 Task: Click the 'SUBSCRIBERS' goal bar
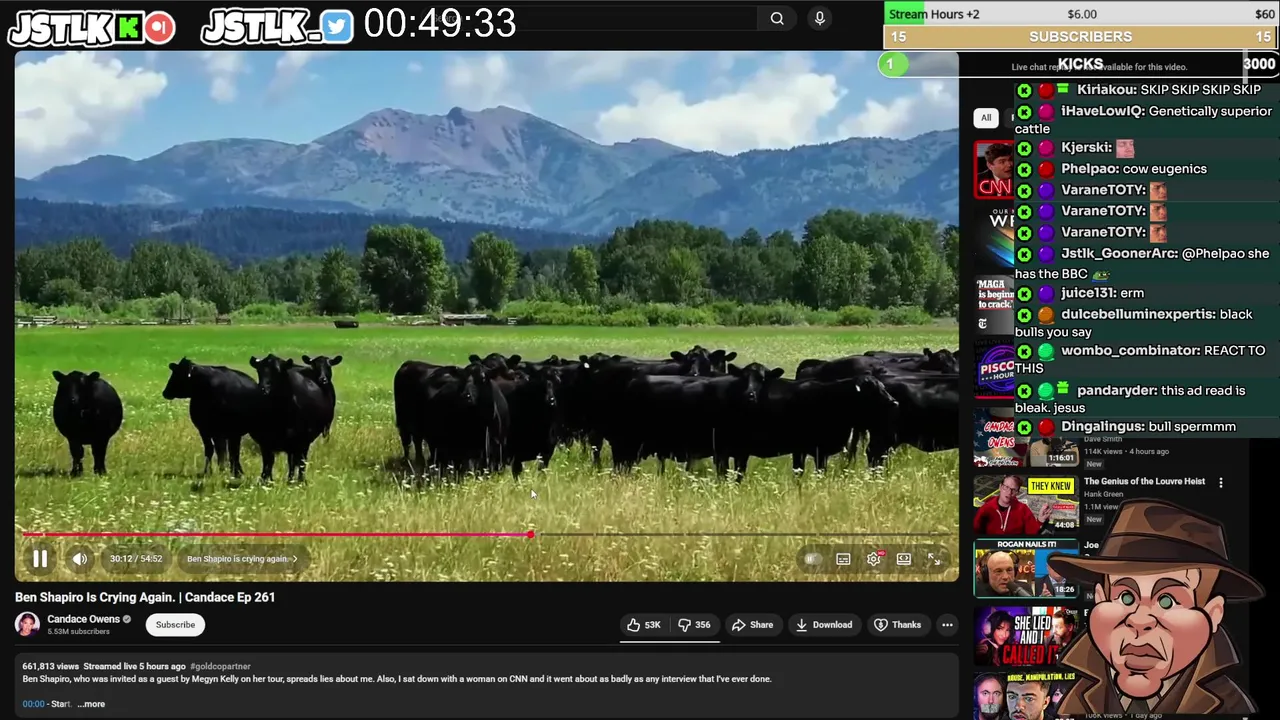1081,37
